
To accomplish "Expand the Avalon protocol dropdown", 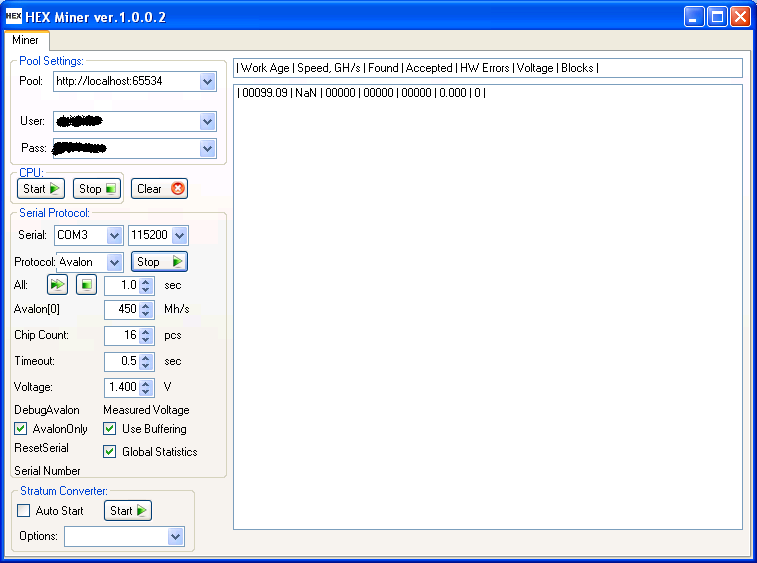I will tap(114, 262).
